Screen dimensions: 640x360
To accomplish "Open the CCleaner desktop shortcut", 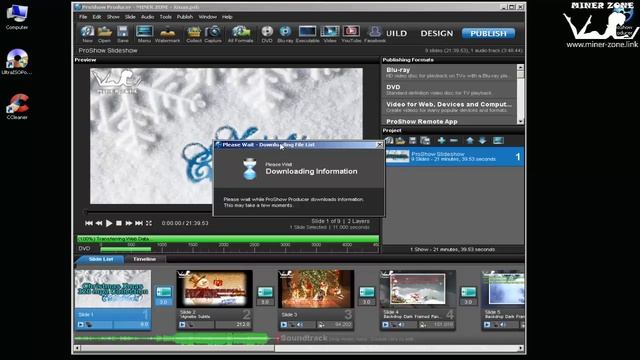I will point(17,107).
